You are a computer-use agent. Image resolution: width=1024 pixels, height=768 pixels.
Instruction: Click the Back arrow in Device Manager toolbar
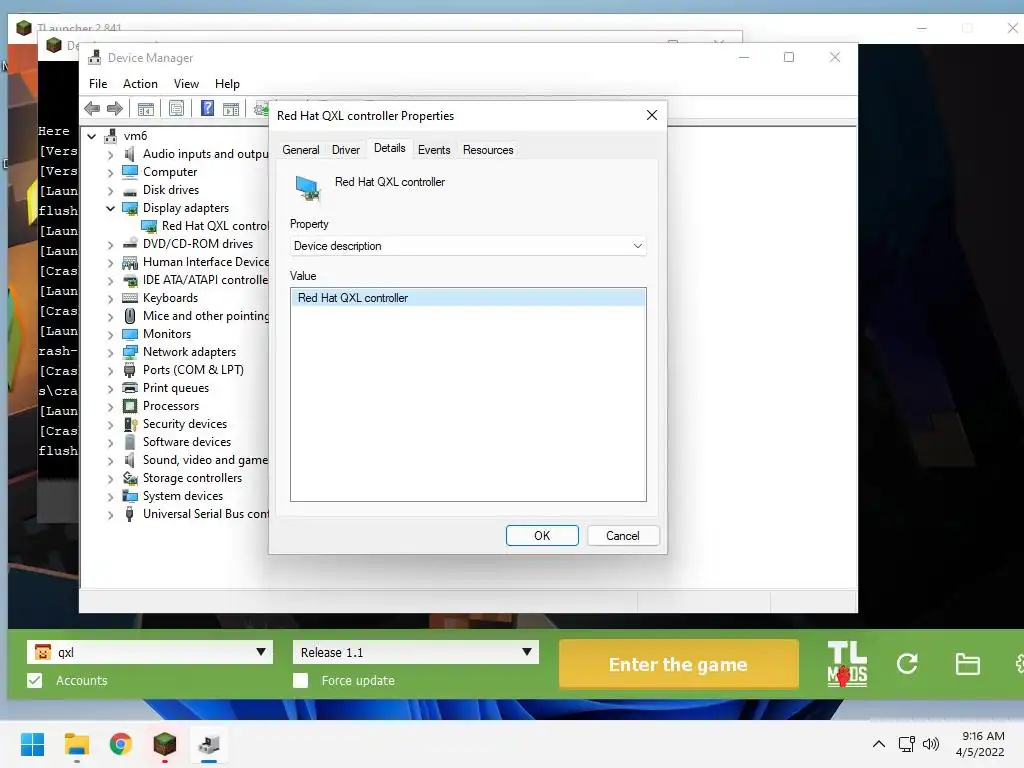pos(92,108)
